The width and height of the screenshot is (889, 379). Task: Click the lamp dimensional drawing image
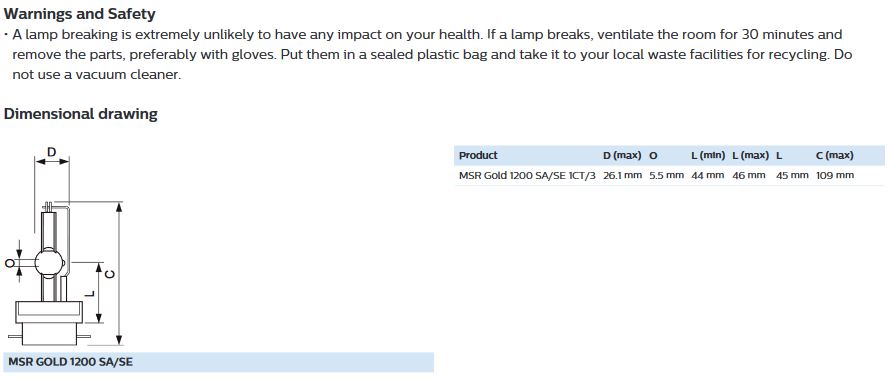pyautogui.click(x=64, y=246)
